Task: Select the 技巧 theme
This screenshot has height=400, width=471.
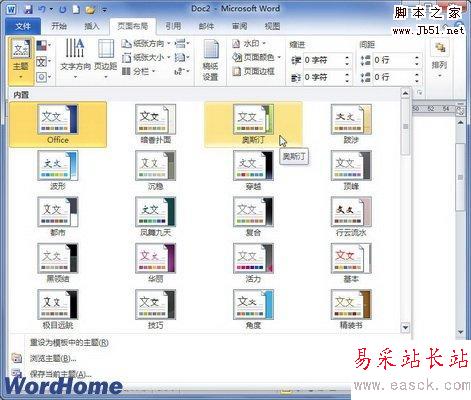Action: tap(155, 309)
